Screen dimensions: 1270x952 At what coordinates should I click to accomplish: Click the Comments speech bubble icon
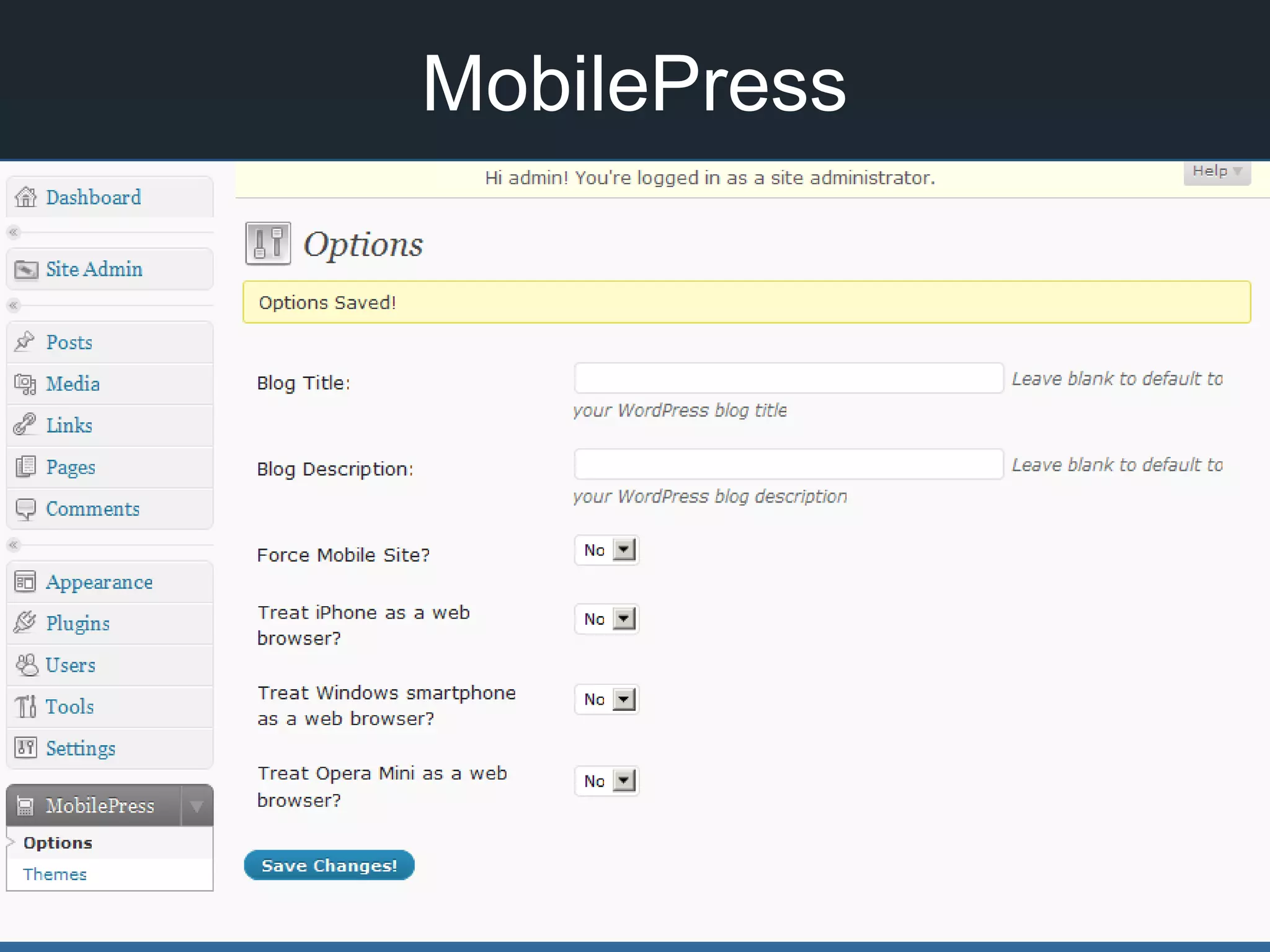[x=25, y=509]
